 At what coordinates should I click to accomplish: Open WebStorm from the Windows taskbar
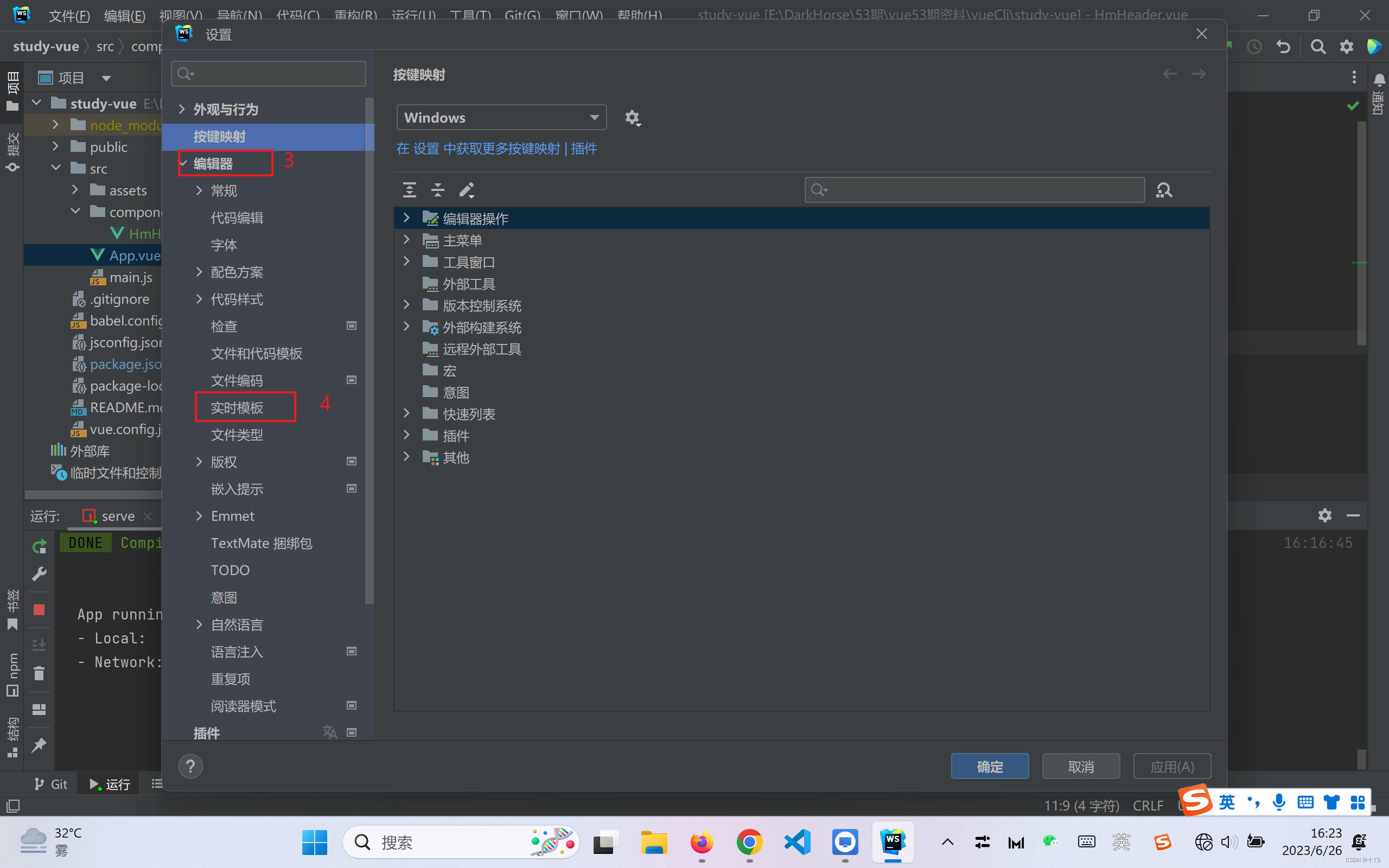[893, 842]
